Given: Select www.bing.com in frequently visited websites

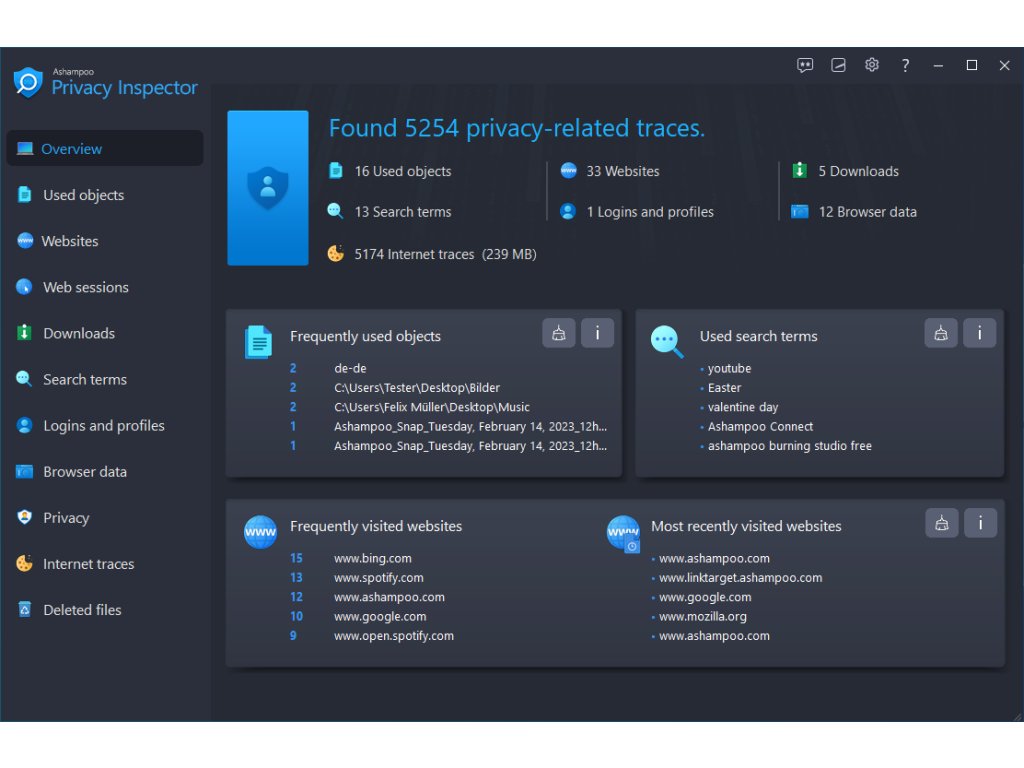Looking at the screenshot, I should 372,558.
